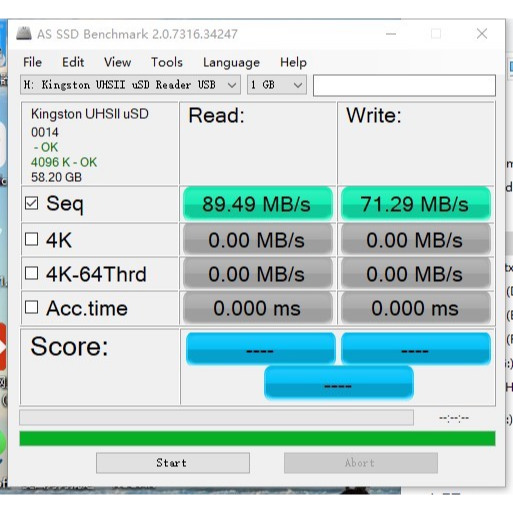
Task: Open the Help menu
Action: [293, 62]
